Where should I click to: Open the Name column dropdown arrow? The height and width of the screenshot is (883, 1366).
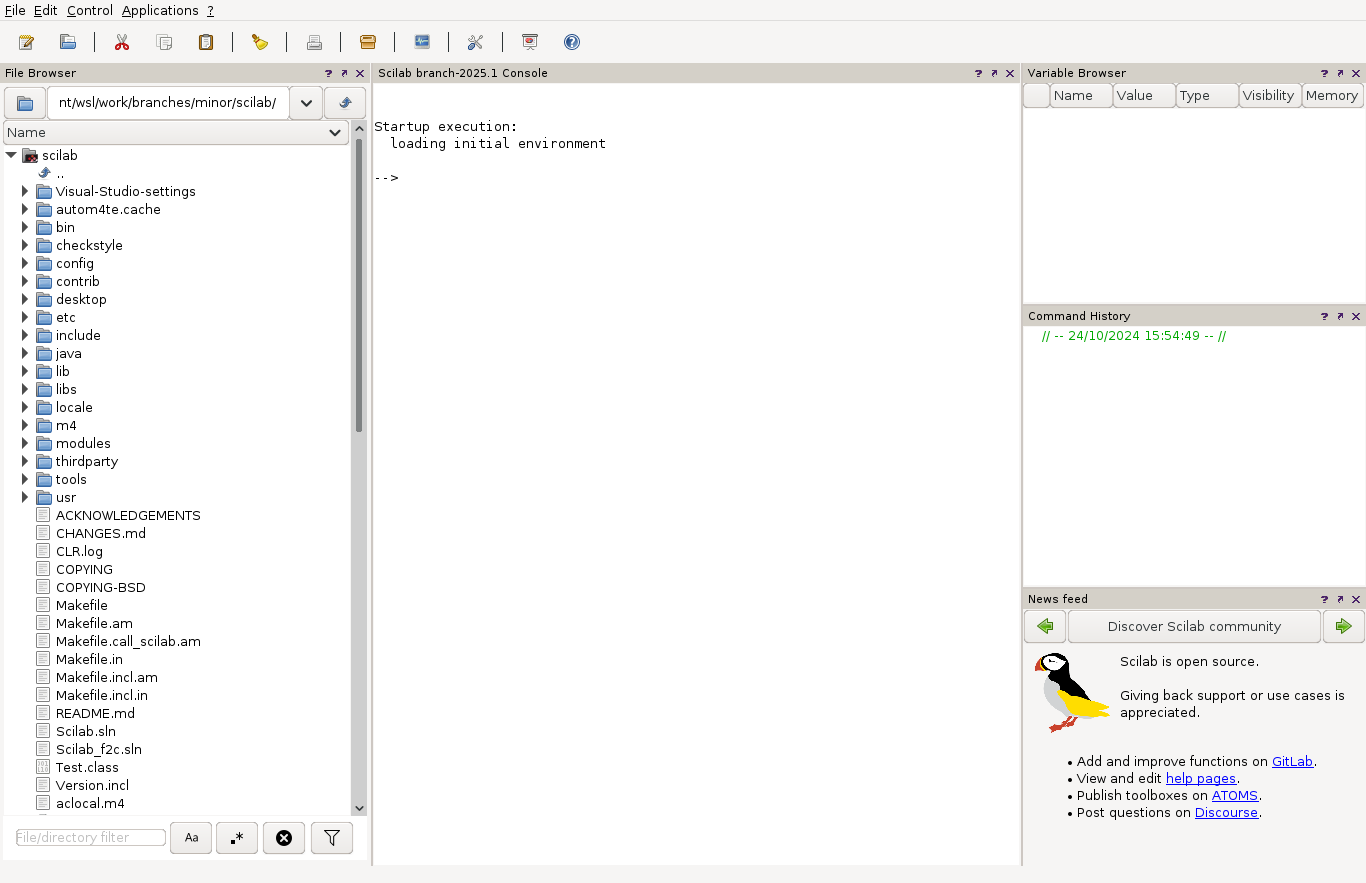tap(336, 133)
